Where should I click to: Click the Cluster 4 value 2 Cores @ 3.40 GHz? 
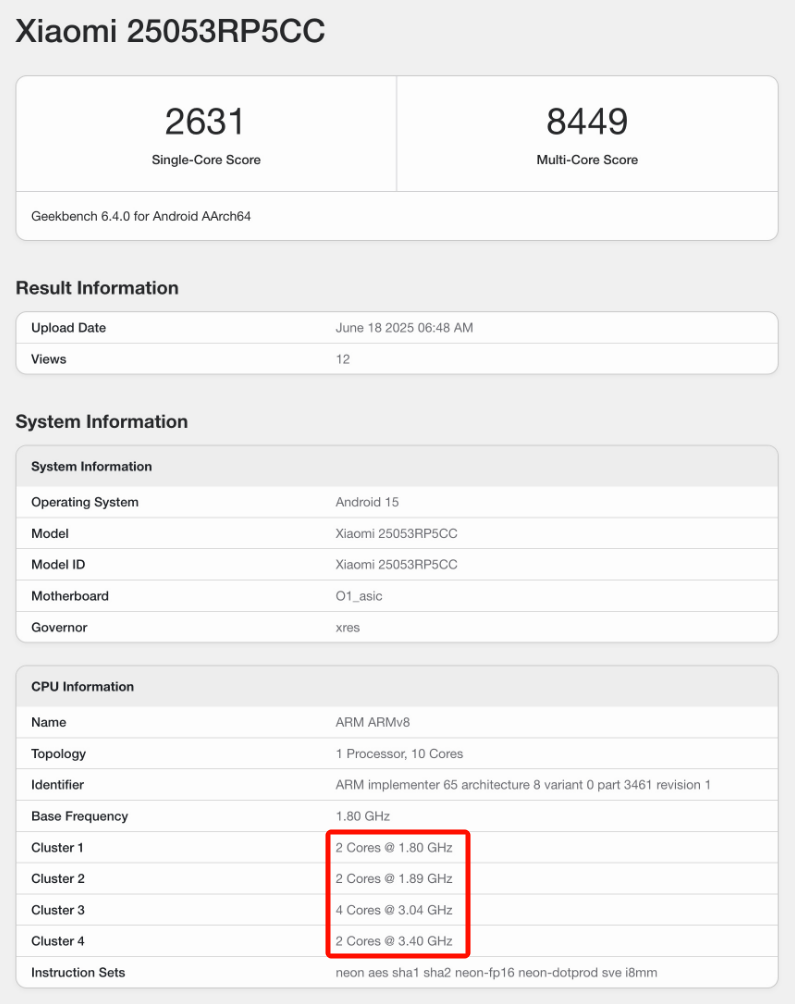[394, 941]
